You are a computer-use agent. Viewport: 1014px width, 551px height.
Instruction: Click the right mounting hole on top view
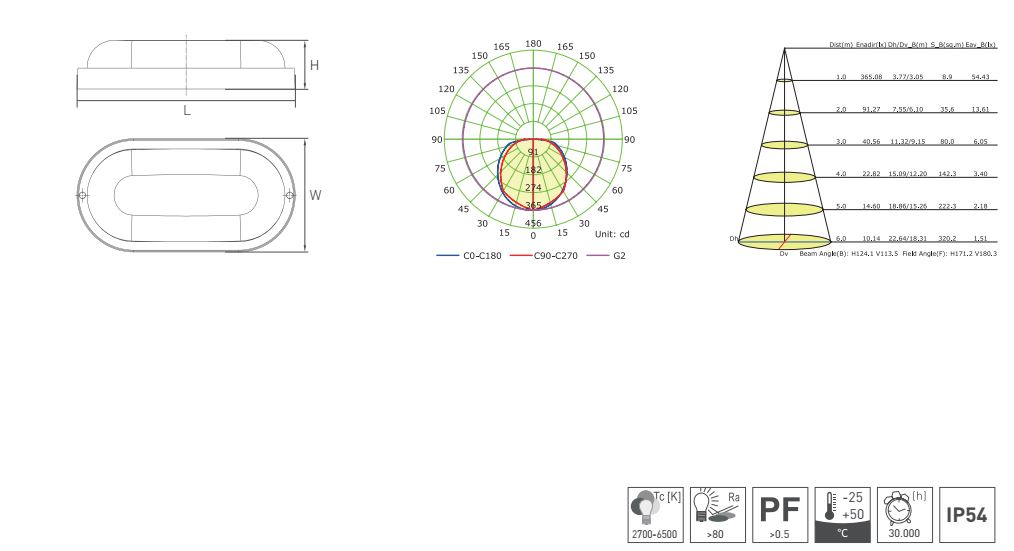pyautogui.click(x=290, y=195)
